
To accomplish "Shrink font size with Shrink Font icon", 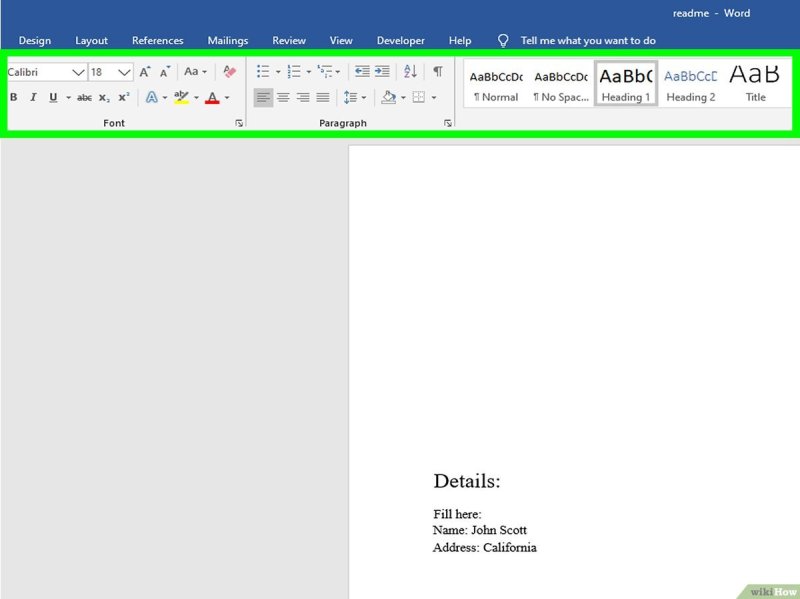I will [164, 72].
